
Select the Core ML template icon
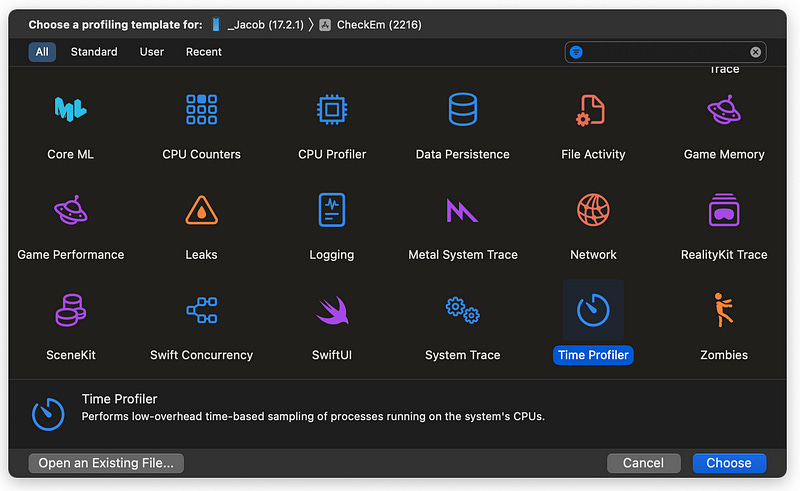click(70, 109)
